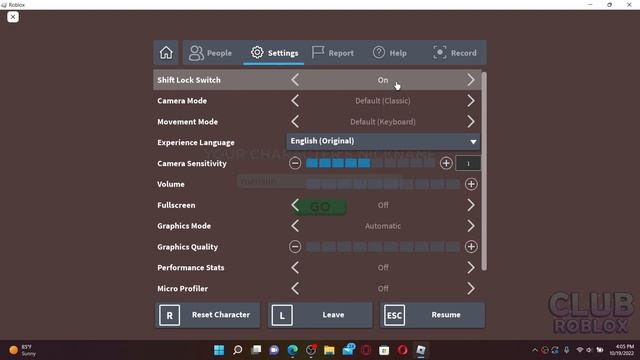Click the Graphics Quality slider bar
This screenshot has width=640, height=360.
tap(383, 247)
